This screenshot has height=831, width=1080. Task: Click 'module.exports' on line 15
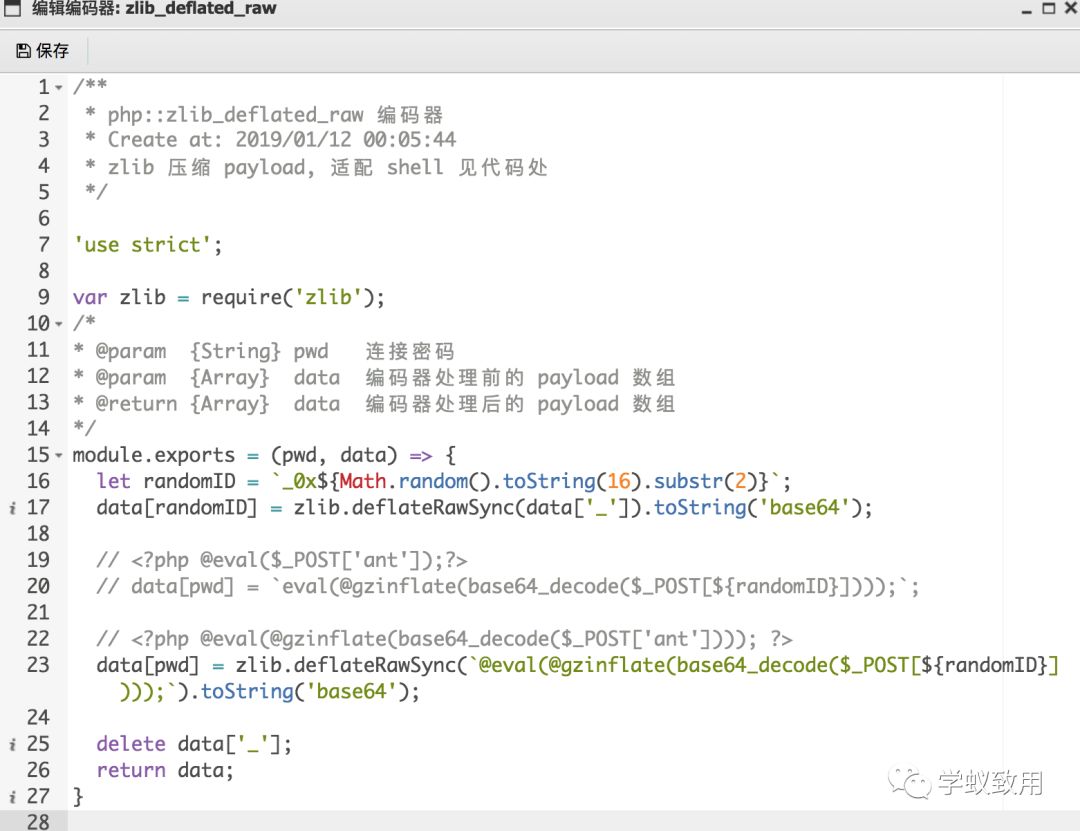(154, 455)
